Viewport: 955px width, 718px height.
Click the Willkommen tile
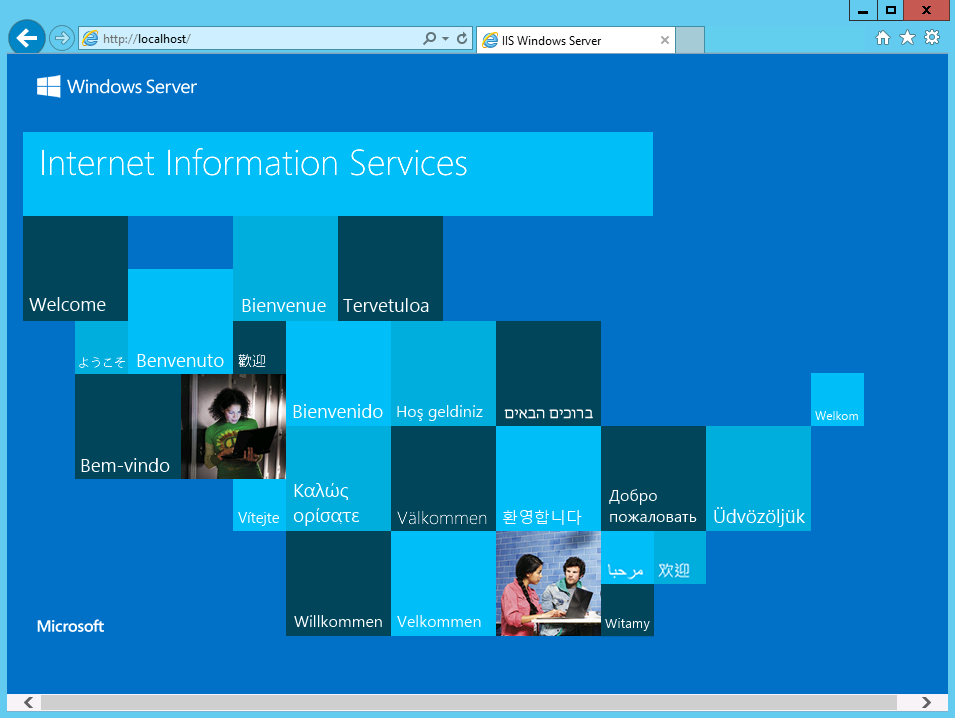click(x=338, y=584)
